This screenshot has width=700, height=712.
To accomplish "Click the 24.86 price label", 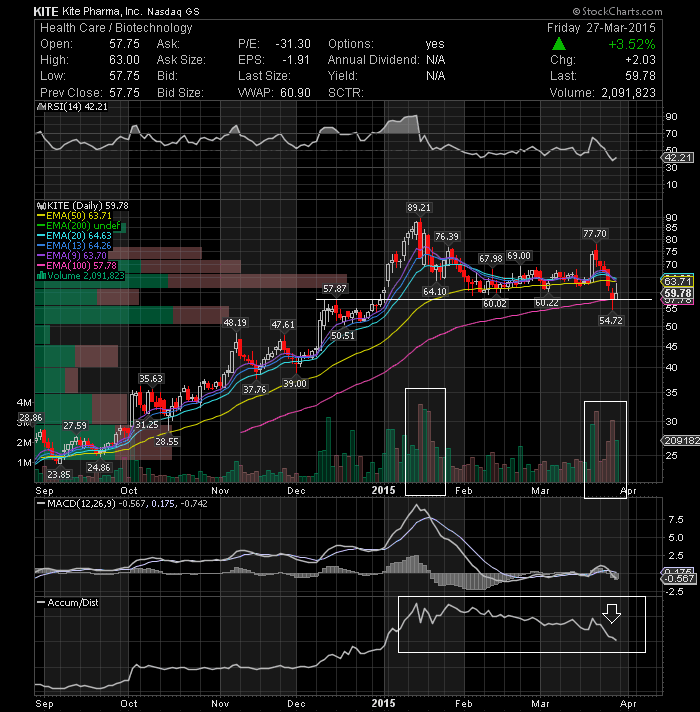I will coord(99,468).
